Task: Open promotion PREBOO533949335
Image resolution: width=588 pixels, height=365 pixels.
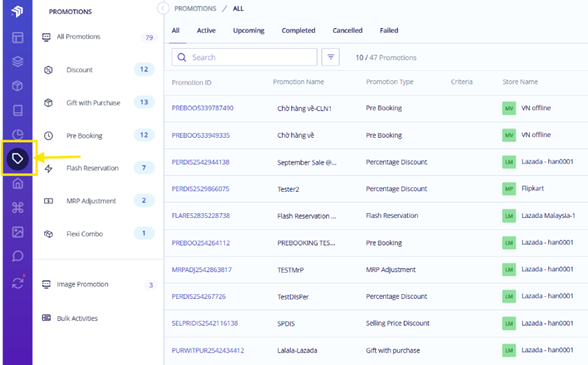Action: (201, 135)
